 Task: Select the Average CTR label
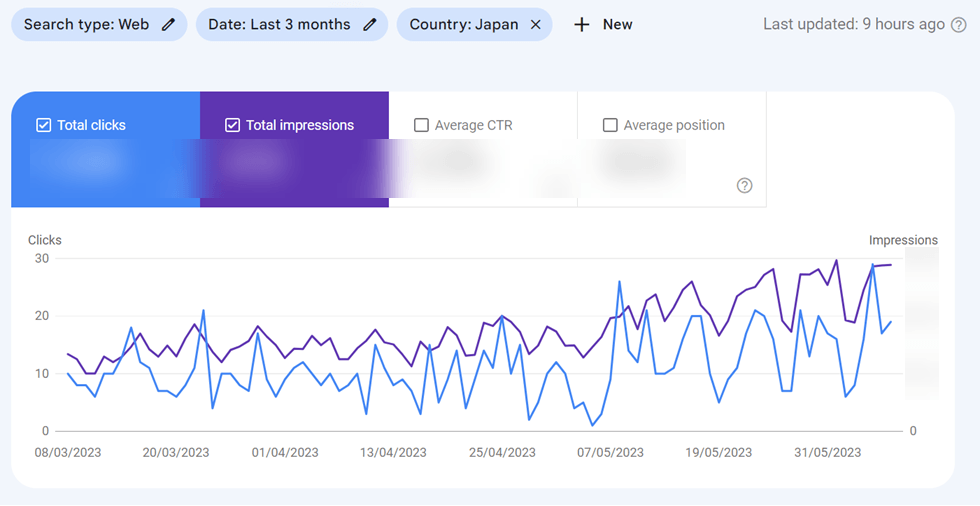click(474, 125)
